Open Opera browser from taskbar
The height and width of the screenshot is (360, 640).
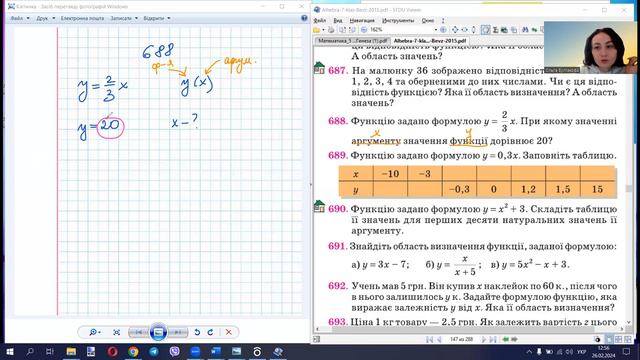[x=113, y=351]
